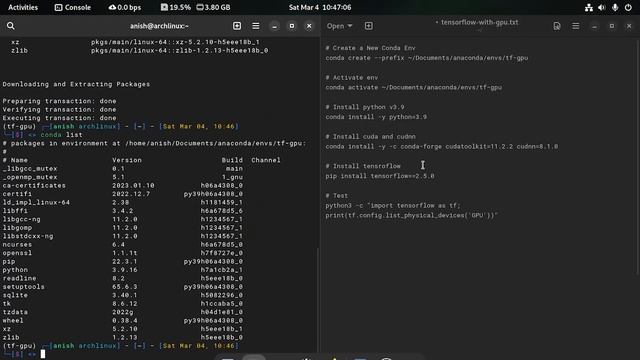Open the clock and calendar menu

pos(320,7)
